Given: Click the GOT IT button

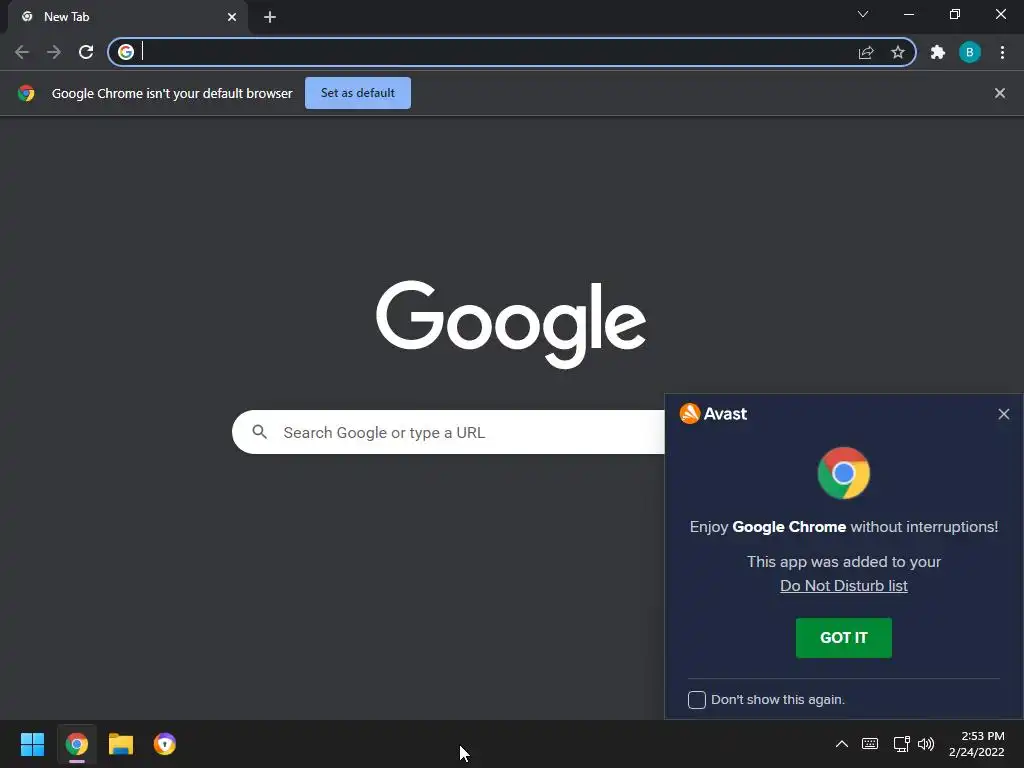Looking at the screenshot, I should (844, 638).
